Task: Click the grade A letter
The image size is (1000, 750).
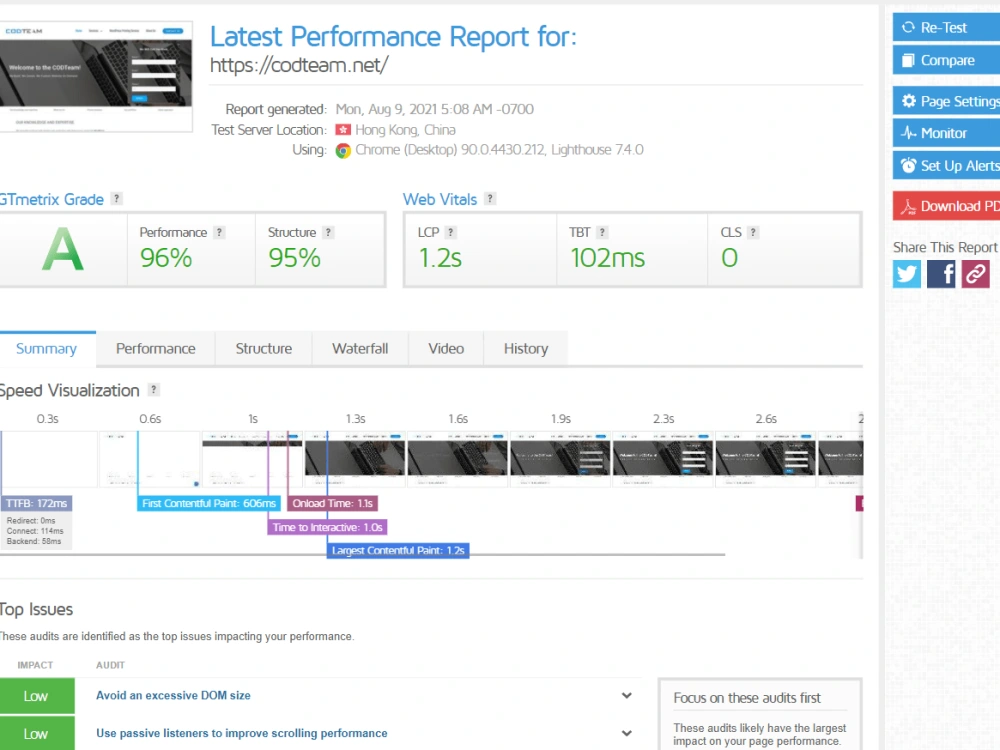Action: [62, 249]
